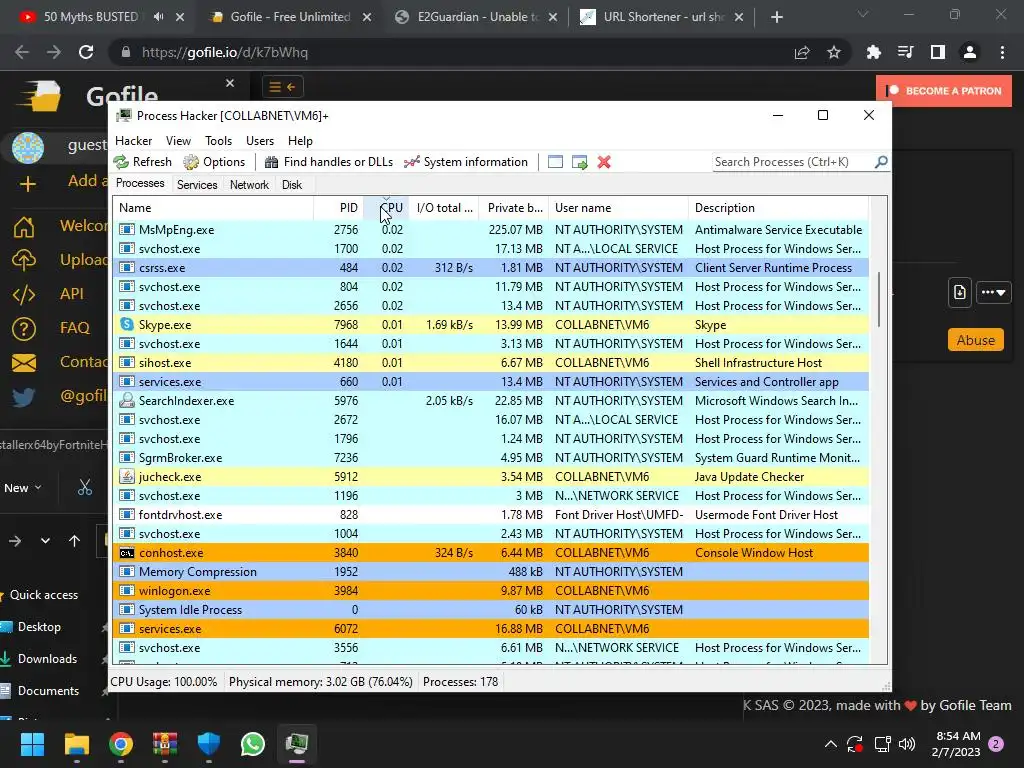Open the Hacker menu
Screen dimensions: 1024x768
click(133, 141)
